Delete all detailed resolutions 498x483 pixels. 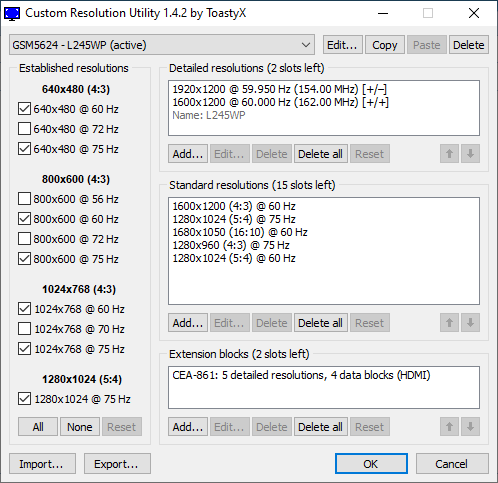tap(320, 154)
